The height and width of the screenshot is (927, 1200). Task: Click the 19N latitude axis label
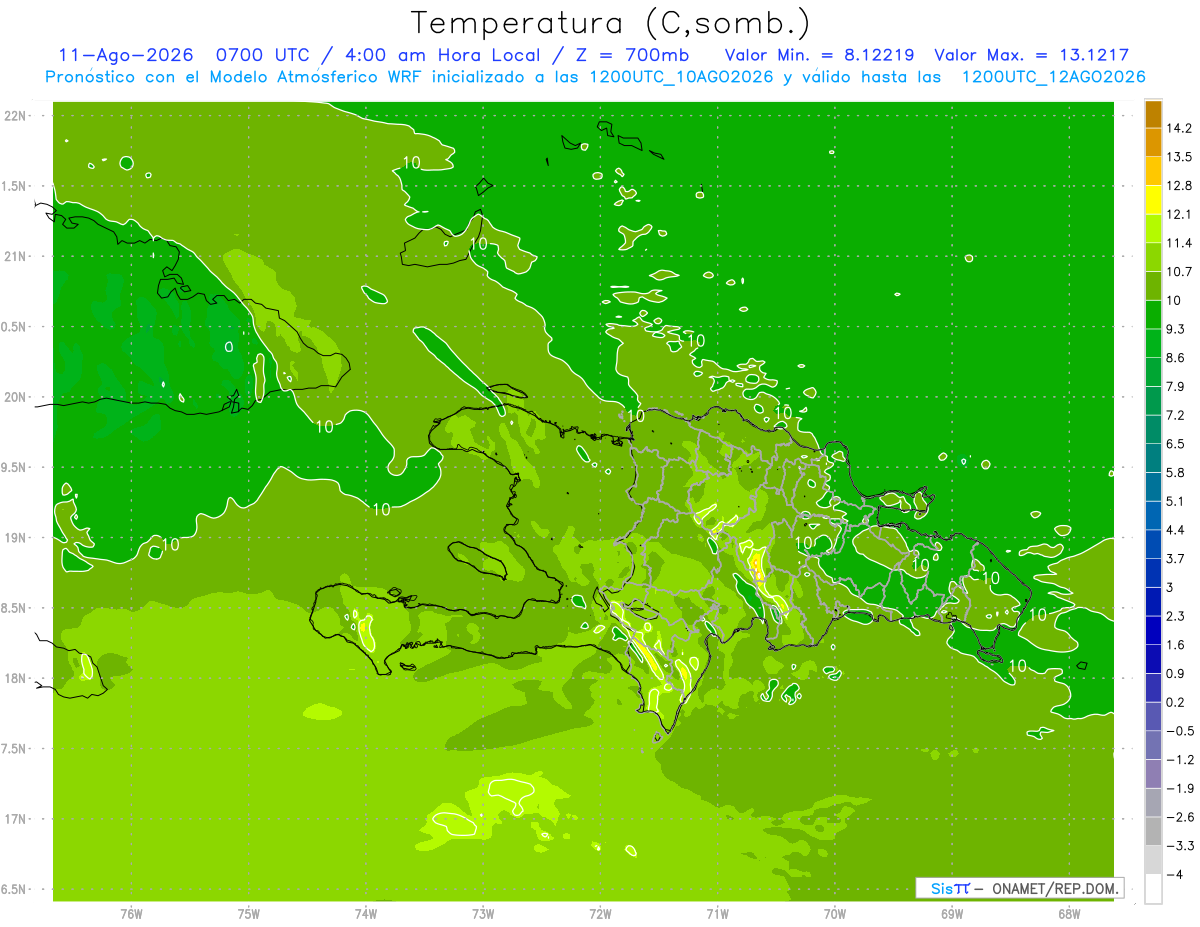pos(17,537)
